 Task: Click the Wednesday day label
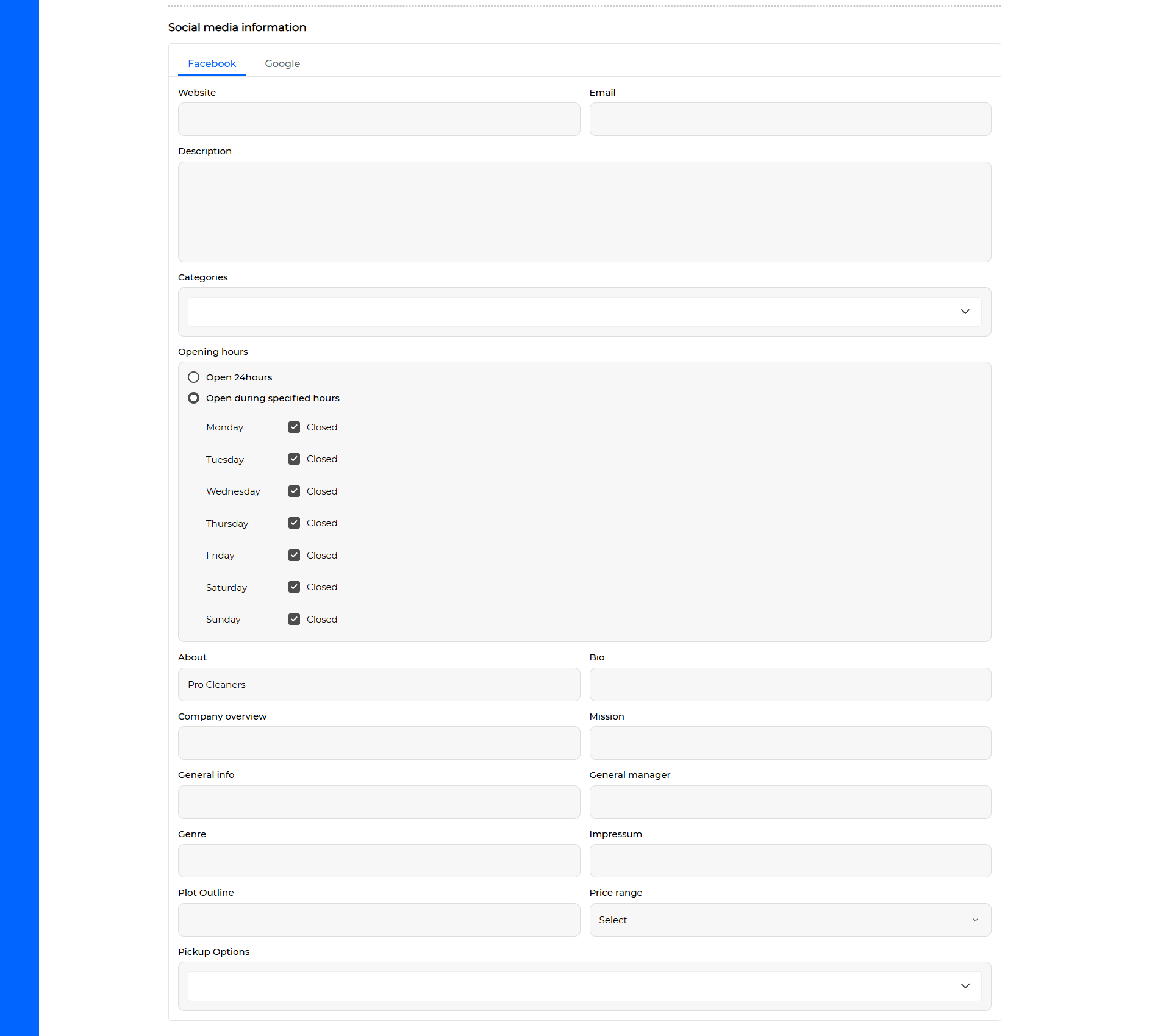coord(233,491)
